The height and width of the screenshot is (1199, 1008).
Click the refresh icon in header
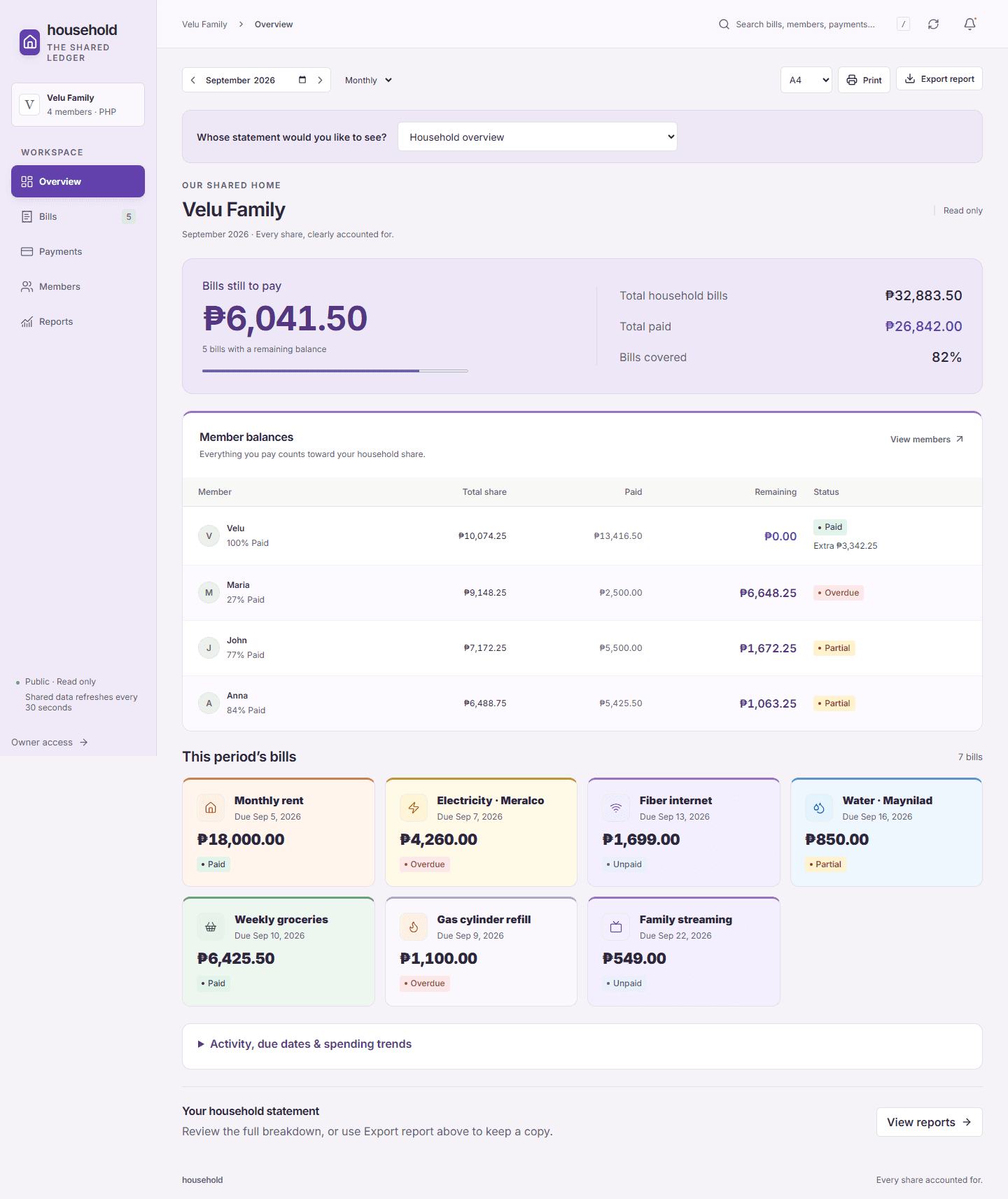tap(933, 24)
